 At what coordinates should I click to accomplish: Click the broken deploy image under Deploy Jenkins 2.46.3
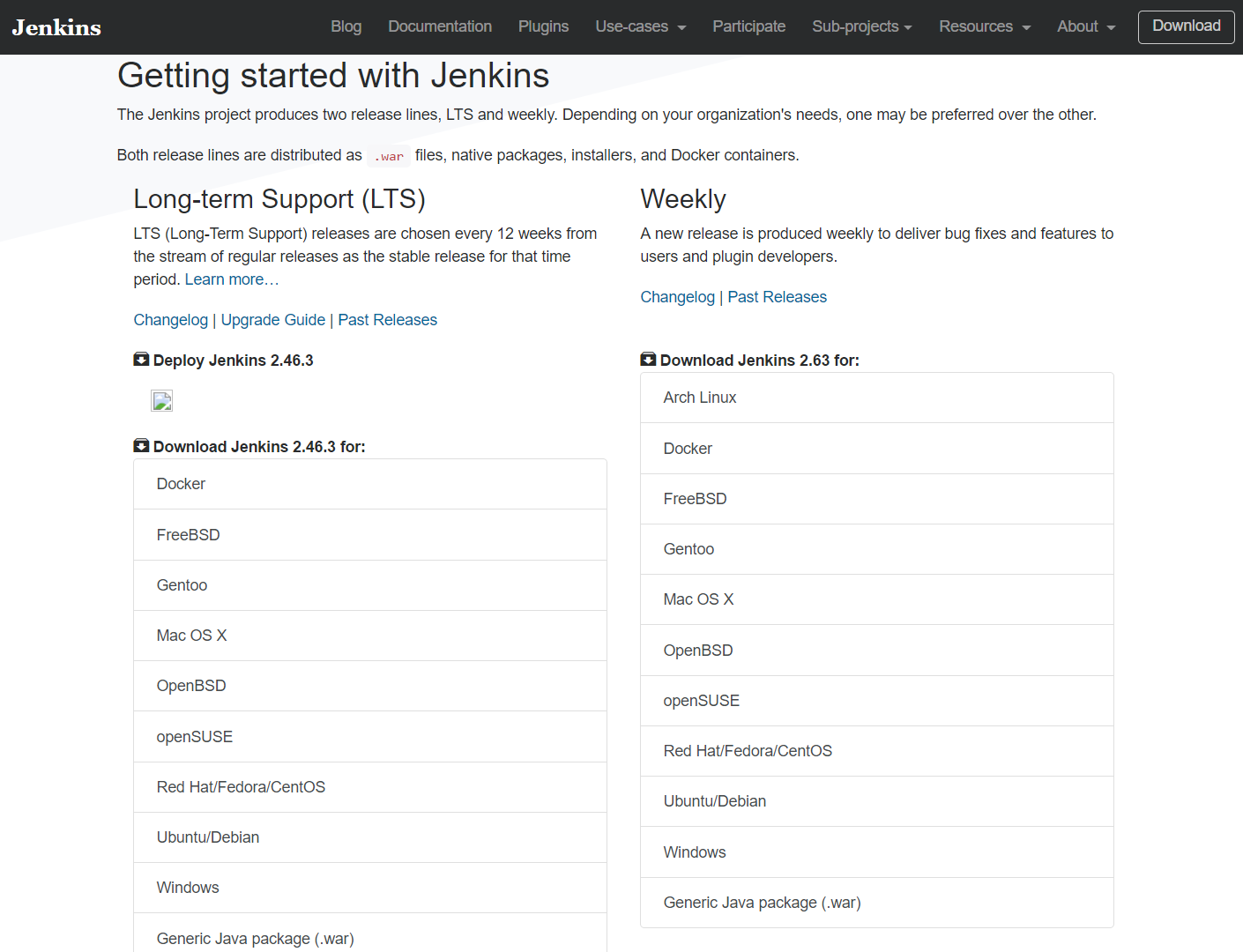(162, 401)
